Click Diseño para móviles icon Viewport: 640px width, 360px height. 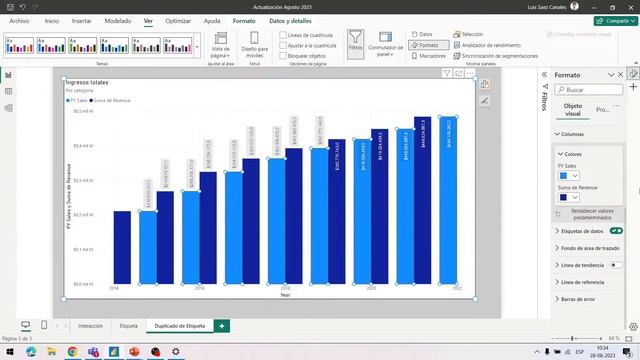254,38
